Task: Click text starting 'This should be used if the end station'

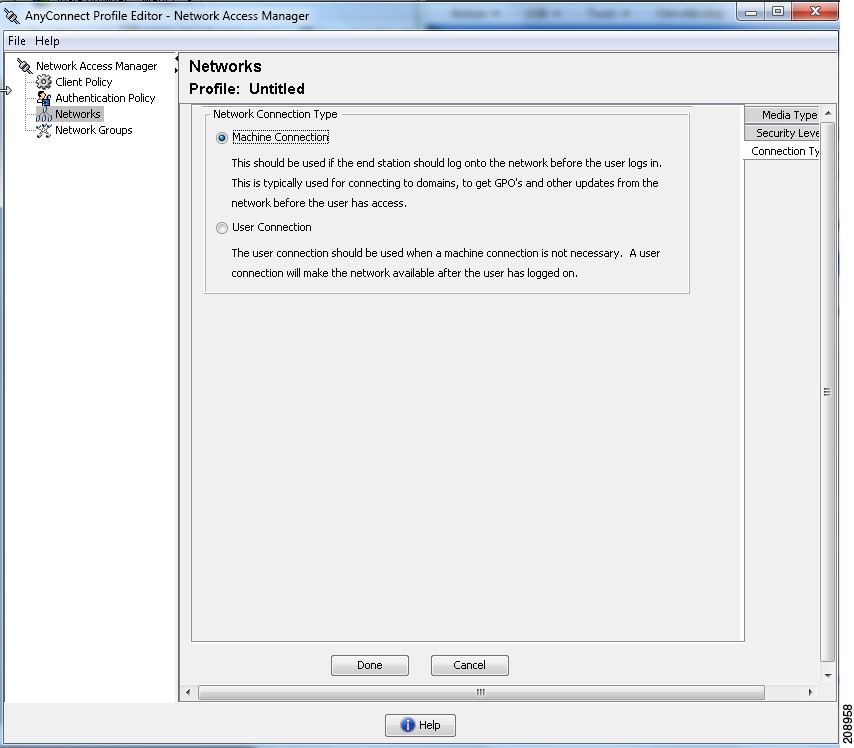Action: pos(447,163)
